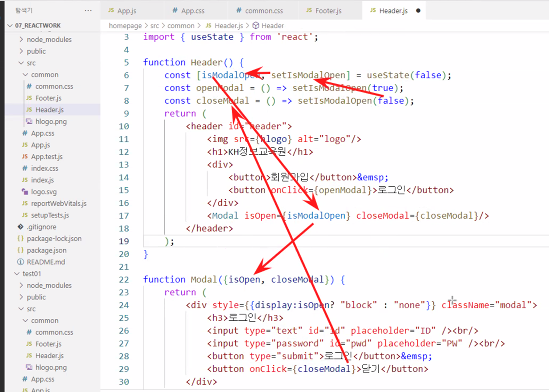Collapse the 07_REACTWORK workspace root
The image size is (549, 392).
coord(10,26)
